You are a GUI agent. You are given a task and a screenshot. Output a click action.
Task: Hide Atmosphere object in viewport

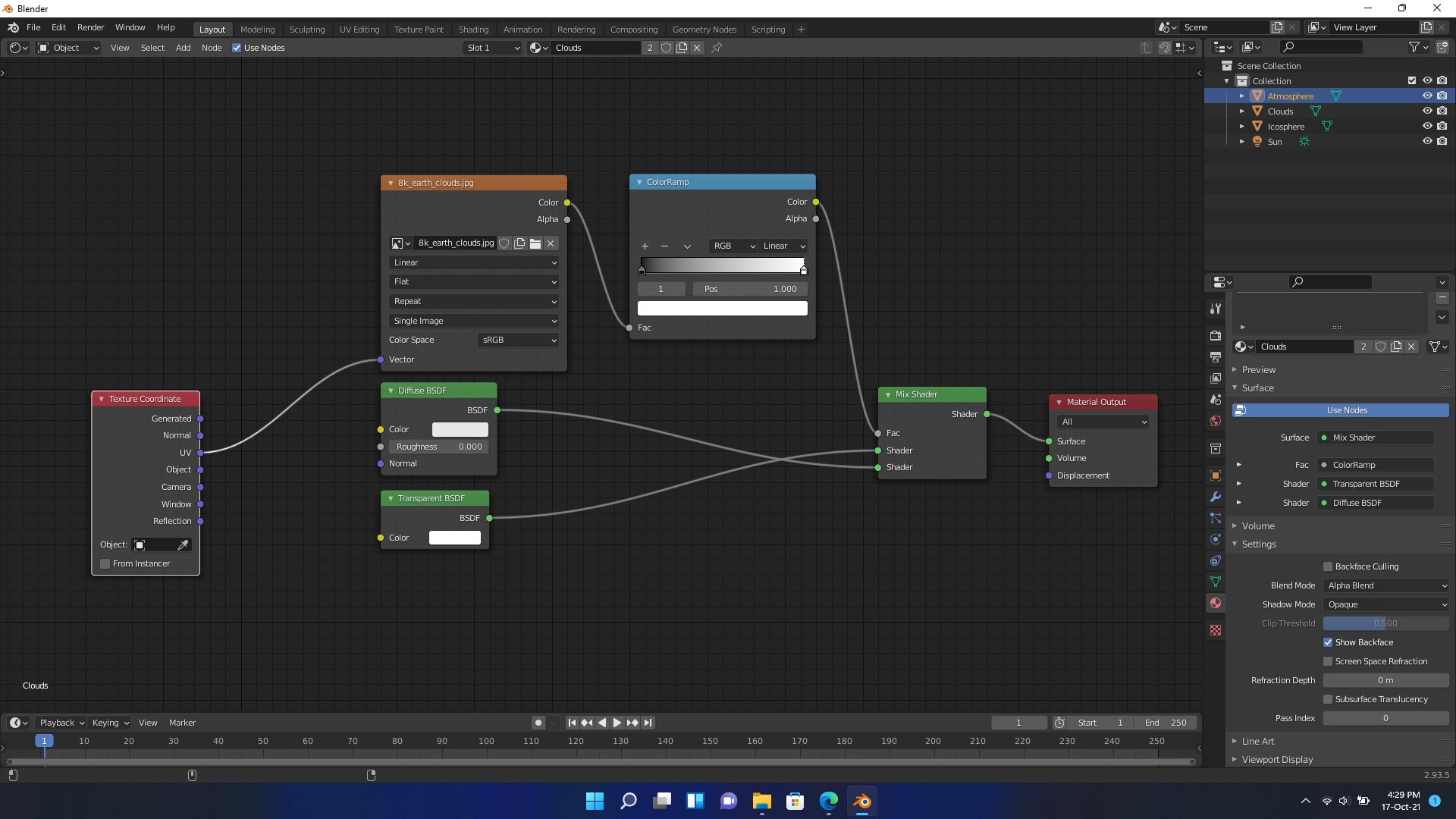(1427, 96)
